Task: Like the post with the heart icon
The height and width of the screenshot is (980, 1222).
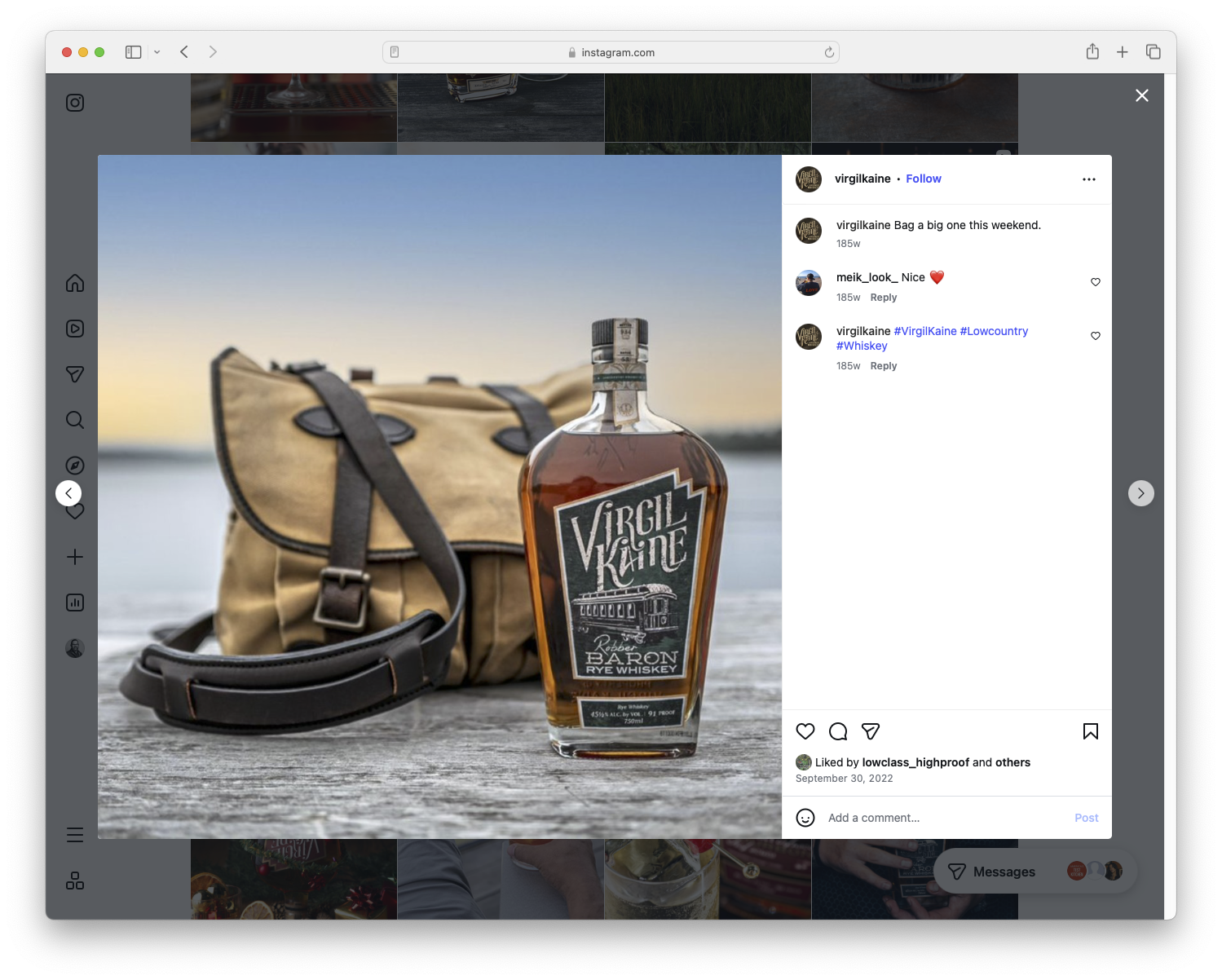Action: coord(805,731)
